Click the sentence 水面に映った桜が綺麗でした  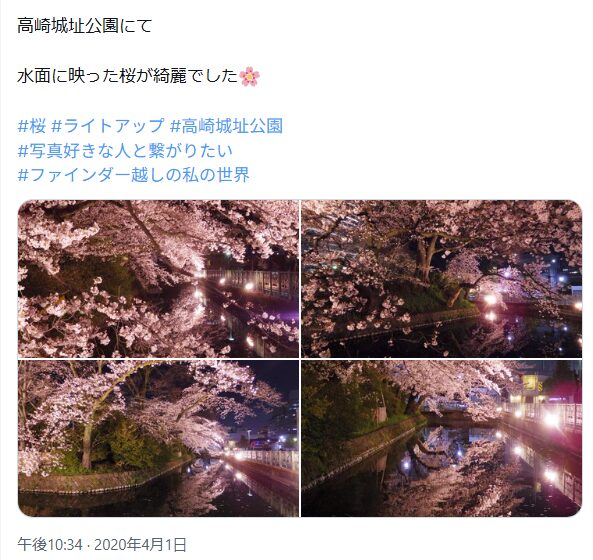coord(127,76)
